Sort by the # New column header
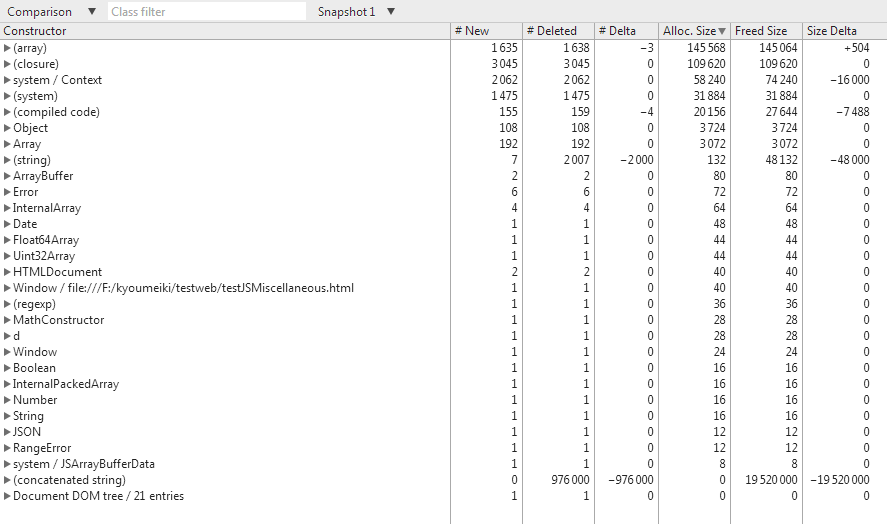The height and width of the screenshot is (524, 887). [x=486, y=31]
